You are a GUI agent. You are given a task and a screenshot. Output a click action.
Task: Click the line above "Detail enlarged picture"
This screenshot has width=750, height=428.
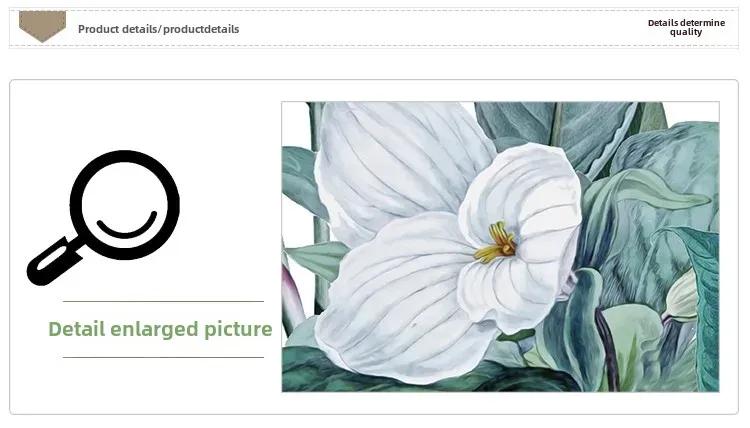tap(163, 301)
